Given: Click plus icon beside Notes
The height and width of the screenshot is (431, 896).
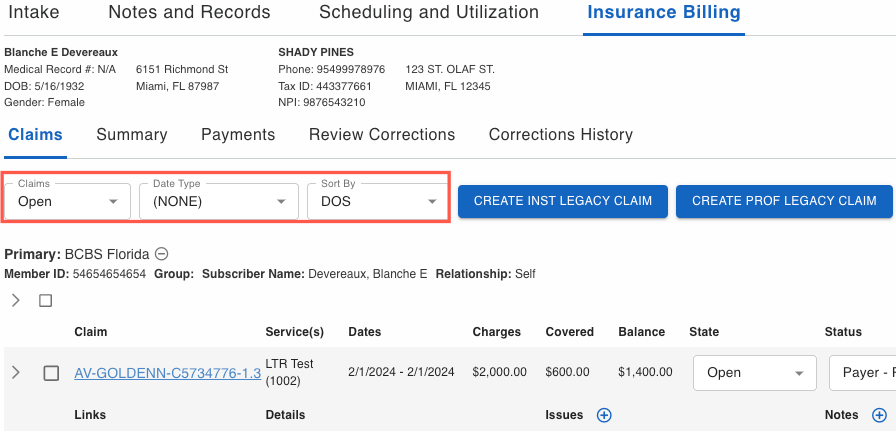Looking at the screenshot, I should 879,415.
